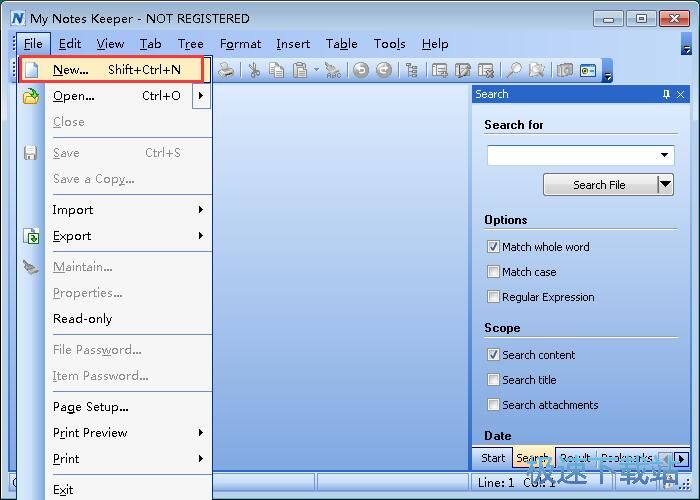Open the Tools menu
The width and height of the screenshot is (700, 500).
pos(389,44)
